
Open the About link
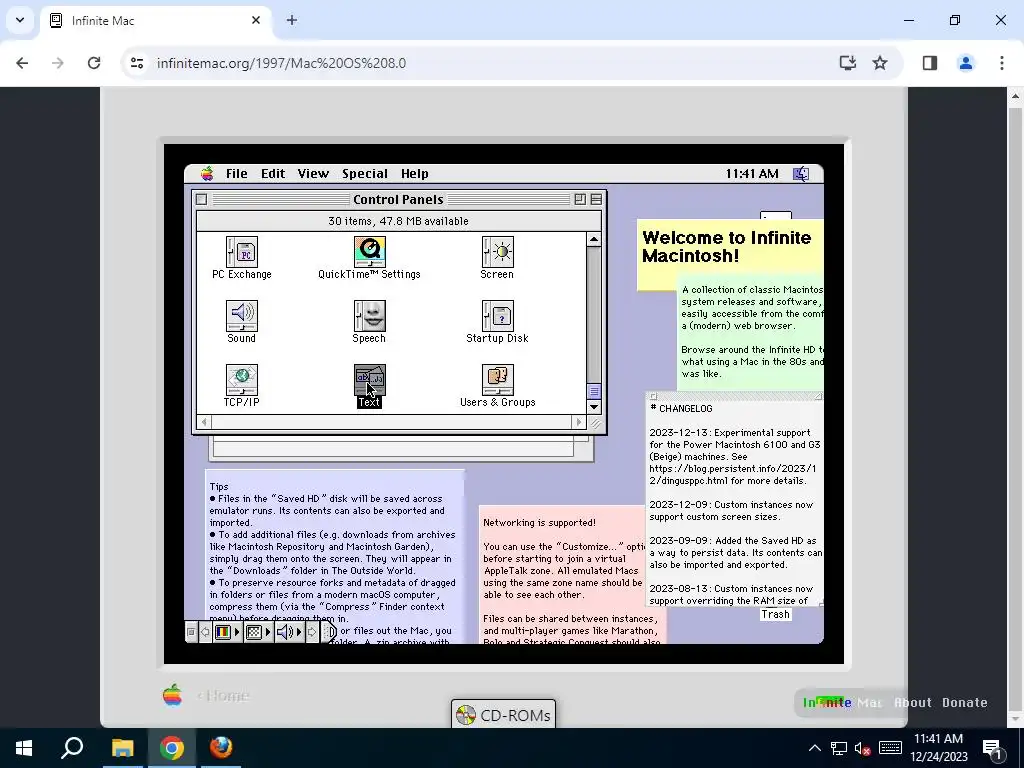[912, 703]
